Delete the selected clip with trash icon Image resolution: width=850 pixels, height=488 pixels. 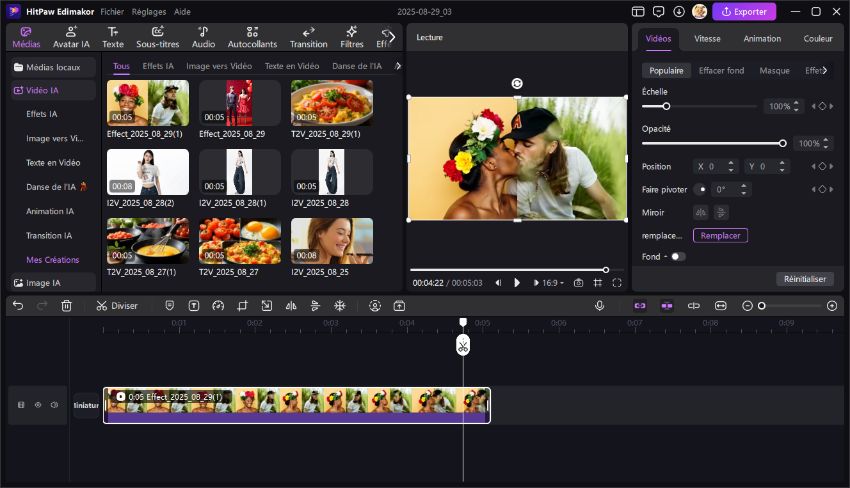click(66, 306)
